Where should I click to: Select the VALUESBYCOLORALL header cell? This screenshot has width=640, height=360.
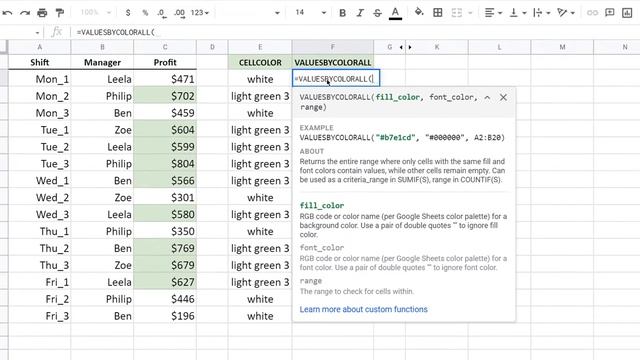[333, 62]
